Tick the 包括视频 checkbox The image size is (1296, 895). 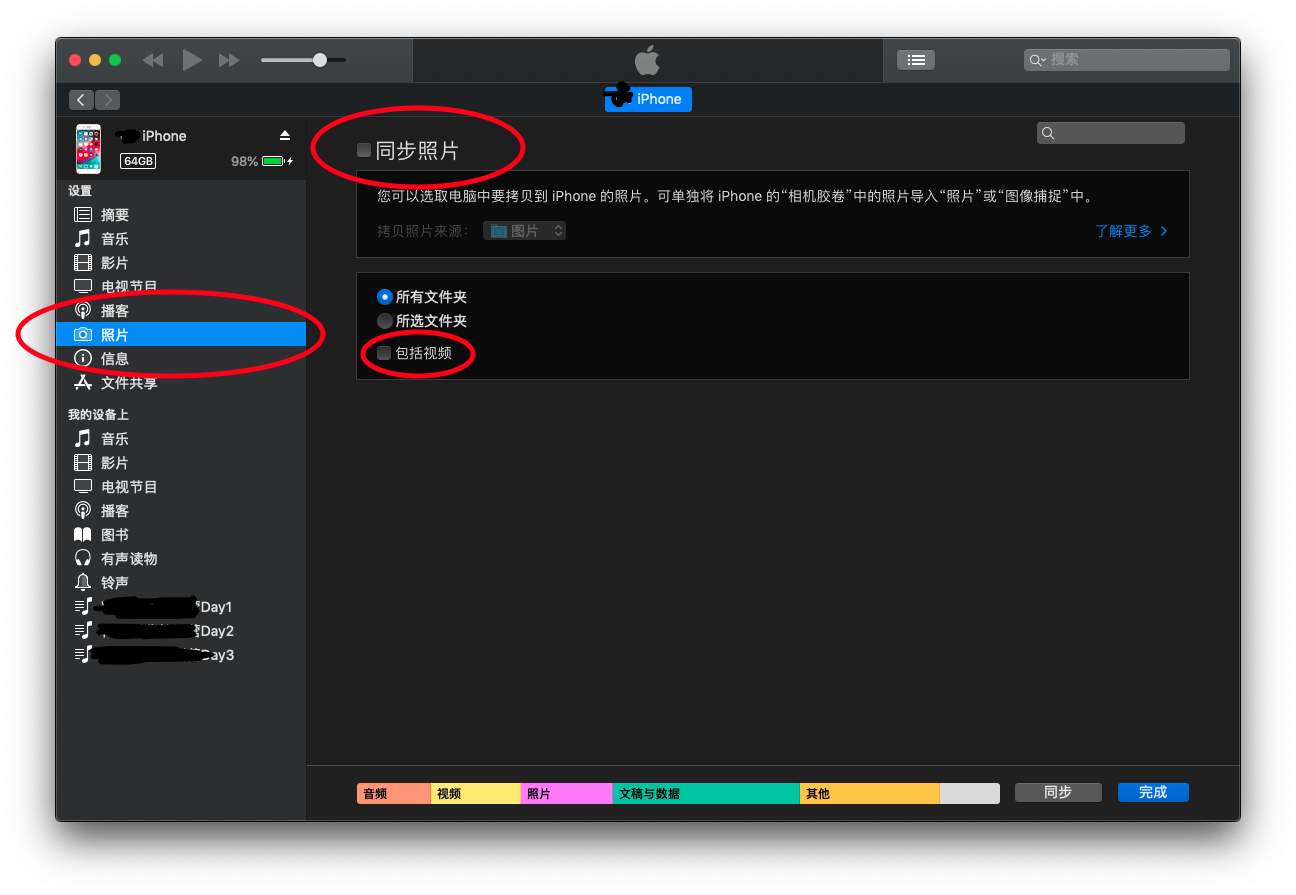pos(384,353)
